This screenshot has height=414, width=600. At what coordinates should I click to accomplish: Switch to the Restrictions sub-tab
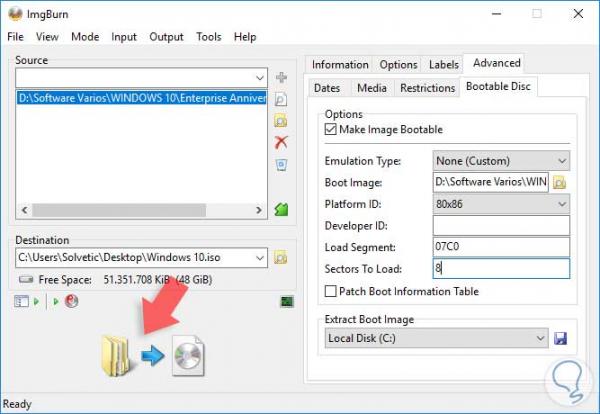tap(427, 88)
